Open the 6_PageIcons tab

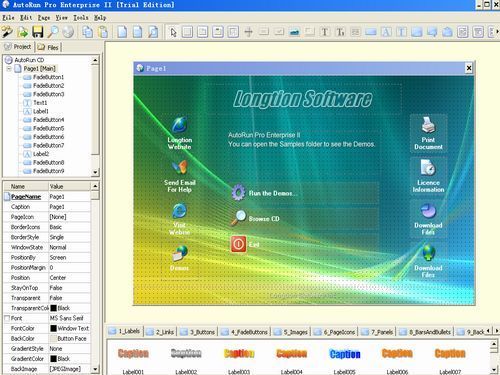(x=334, y=332)
